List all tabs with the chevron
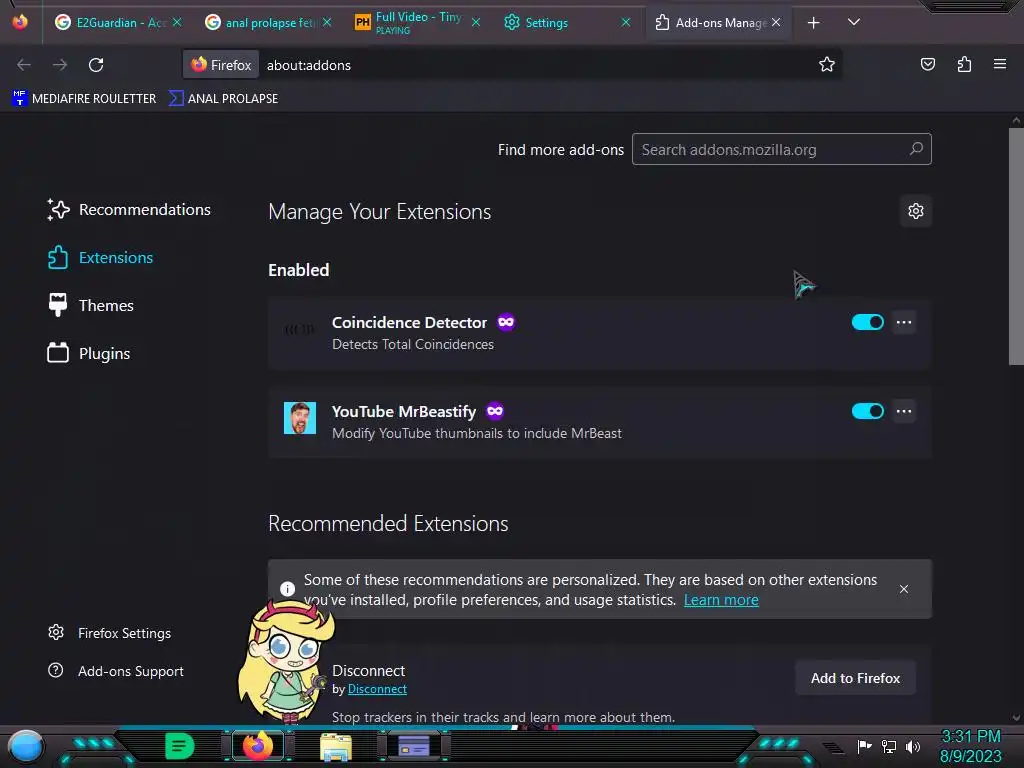 (854, 22)
